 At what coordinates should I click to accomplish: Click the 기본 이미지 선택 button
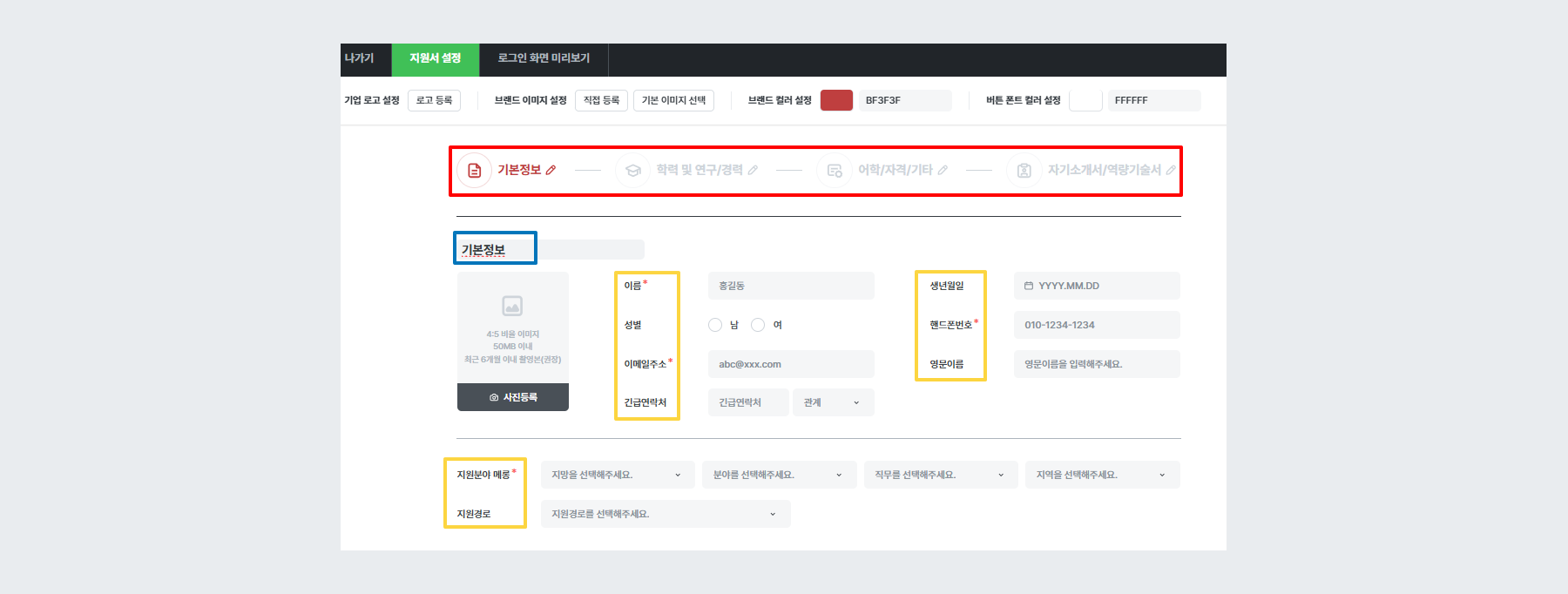673,100
